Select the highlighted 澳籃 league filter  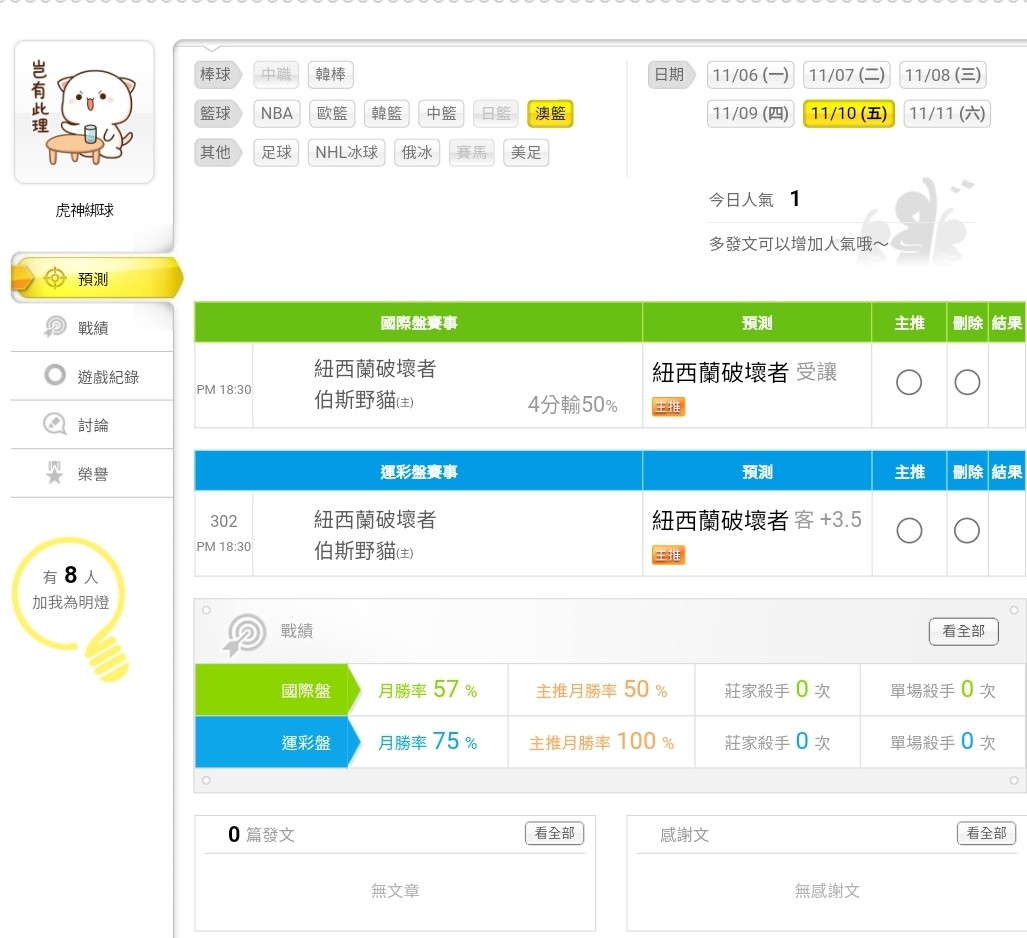coord(550,113)
